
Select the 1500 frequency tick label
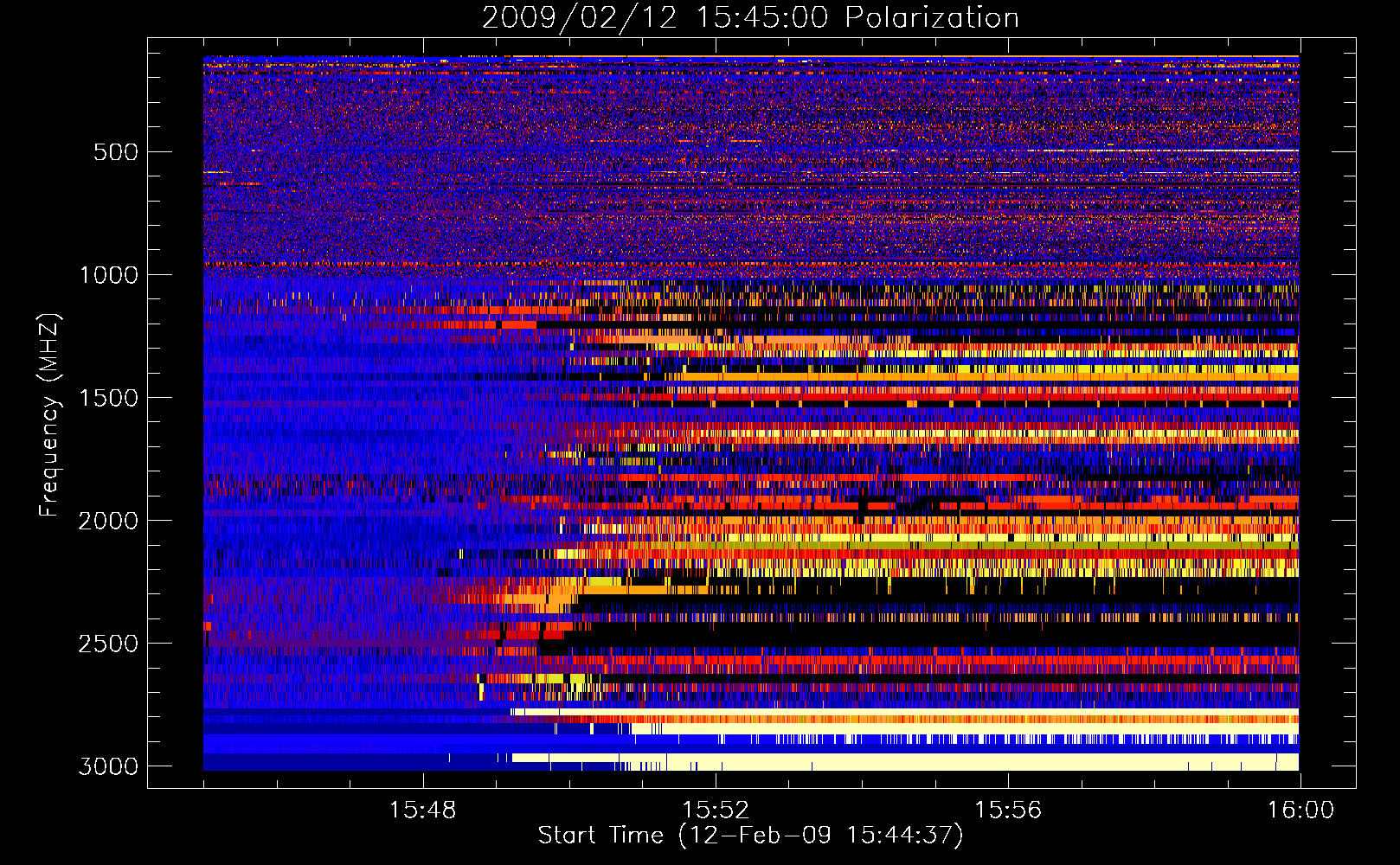(x=108, y=398)
